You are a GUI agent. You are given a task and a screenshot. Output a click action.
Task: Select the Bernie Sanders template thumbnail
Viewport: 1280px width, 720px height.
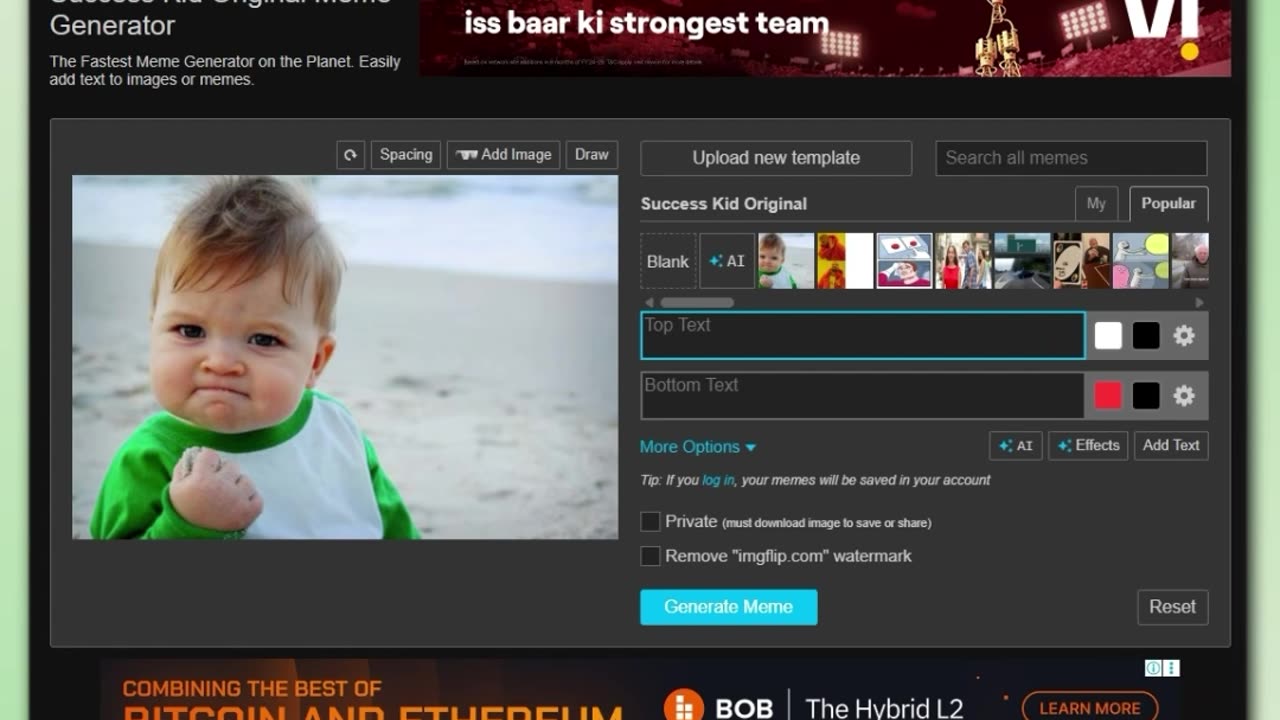pyautogui.click(x=1190, y=261)
